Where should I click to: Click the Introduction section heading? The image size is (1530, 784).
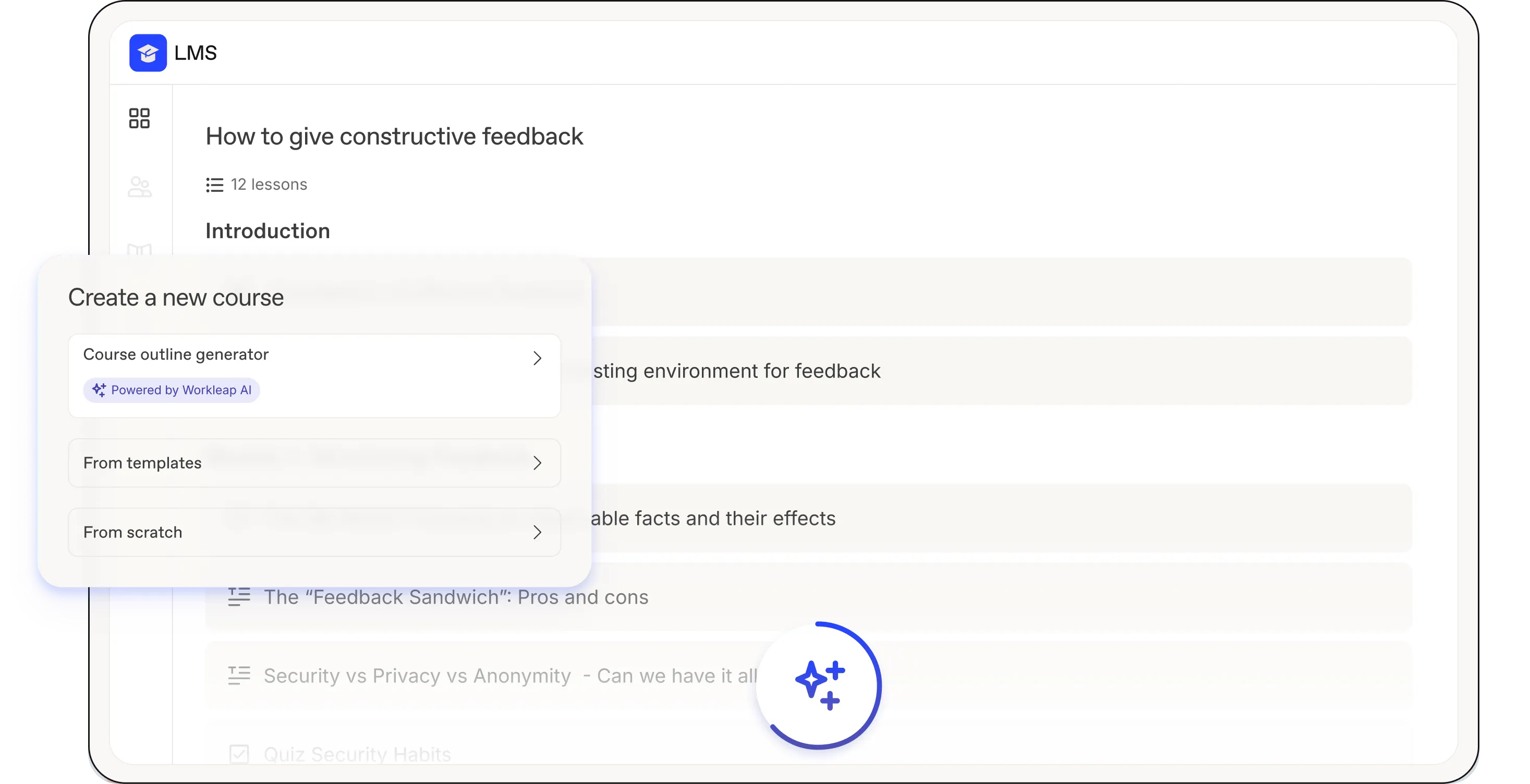point(268,231)
